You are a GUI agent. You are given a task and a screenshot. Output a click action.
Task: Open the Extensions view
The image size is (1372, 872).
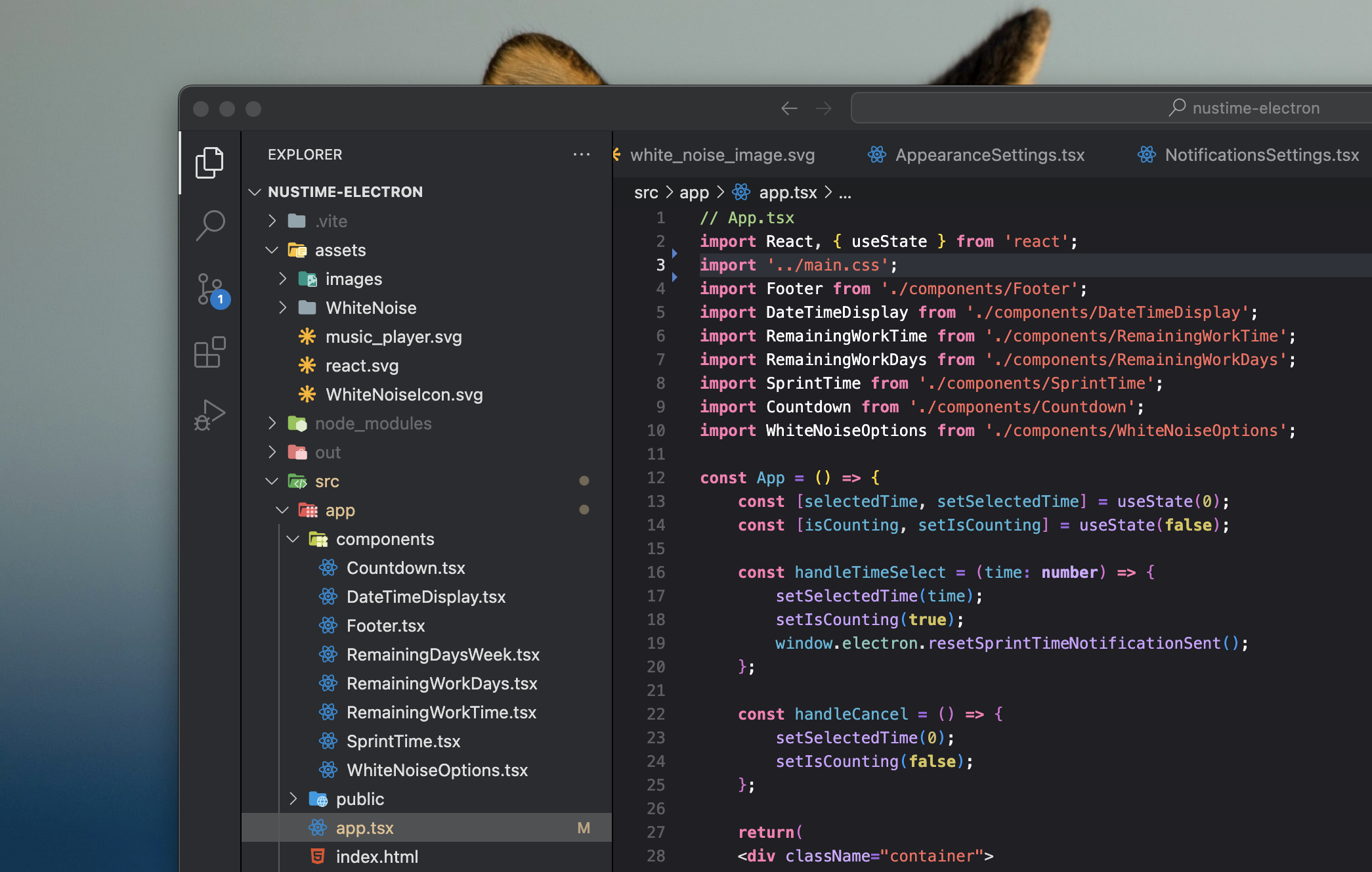click(x=210, y=352)
